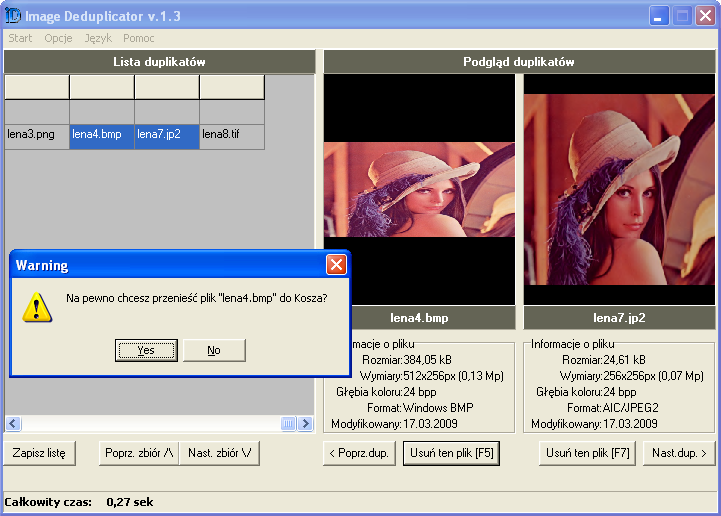
Task: Click the lena7.jp2 preview image
Action: pos(619,189)
